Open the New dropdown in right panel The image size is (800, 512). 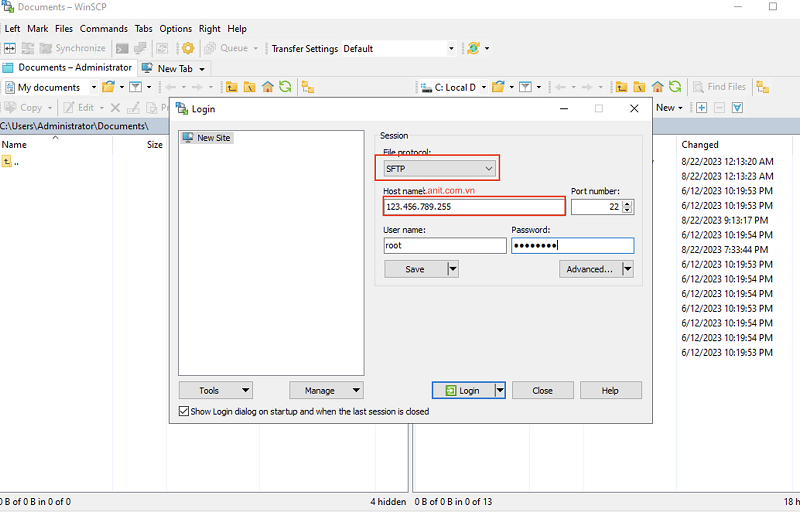(x=669, y=108)
